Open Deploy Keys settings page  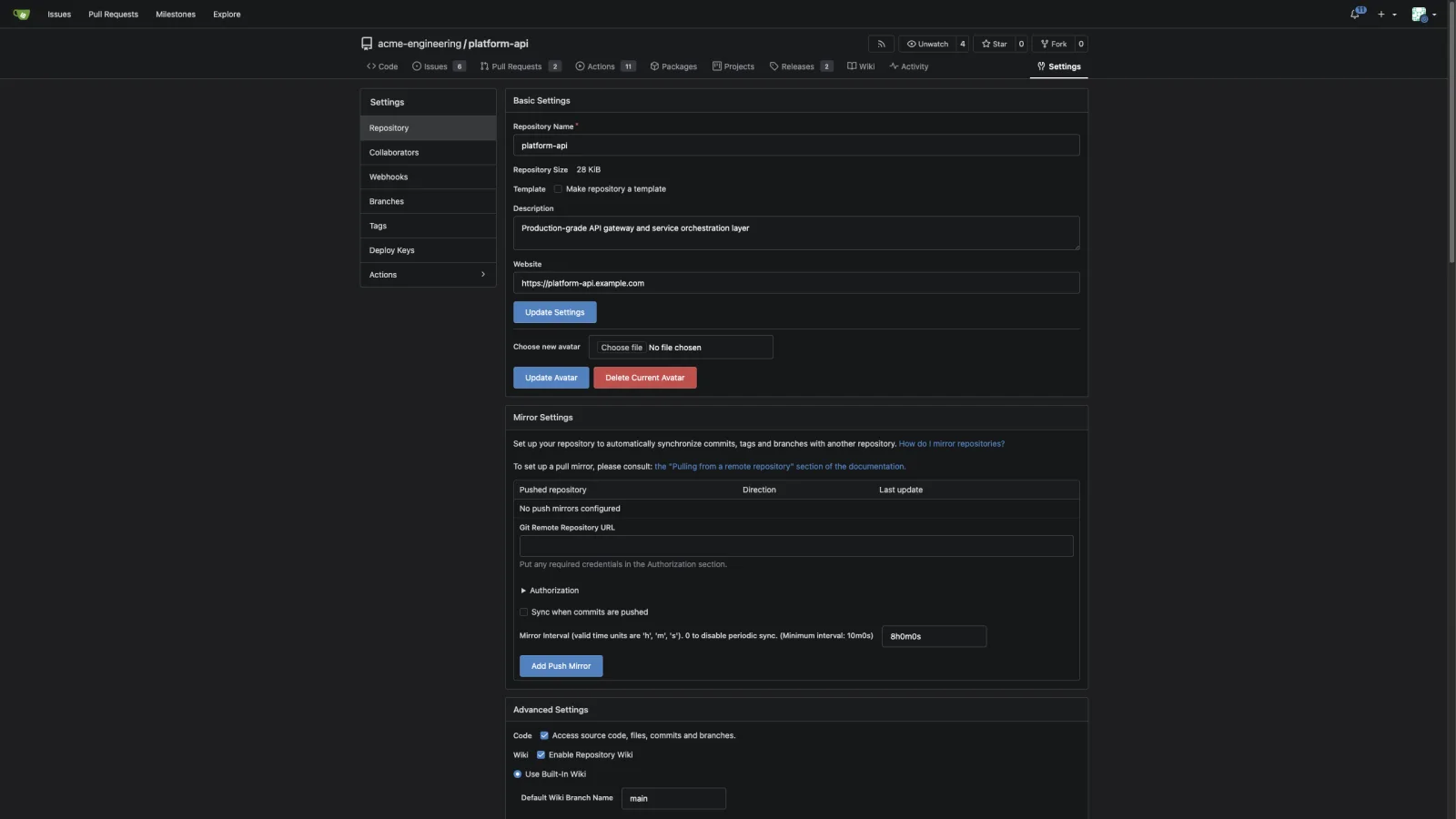pos(428,250)
